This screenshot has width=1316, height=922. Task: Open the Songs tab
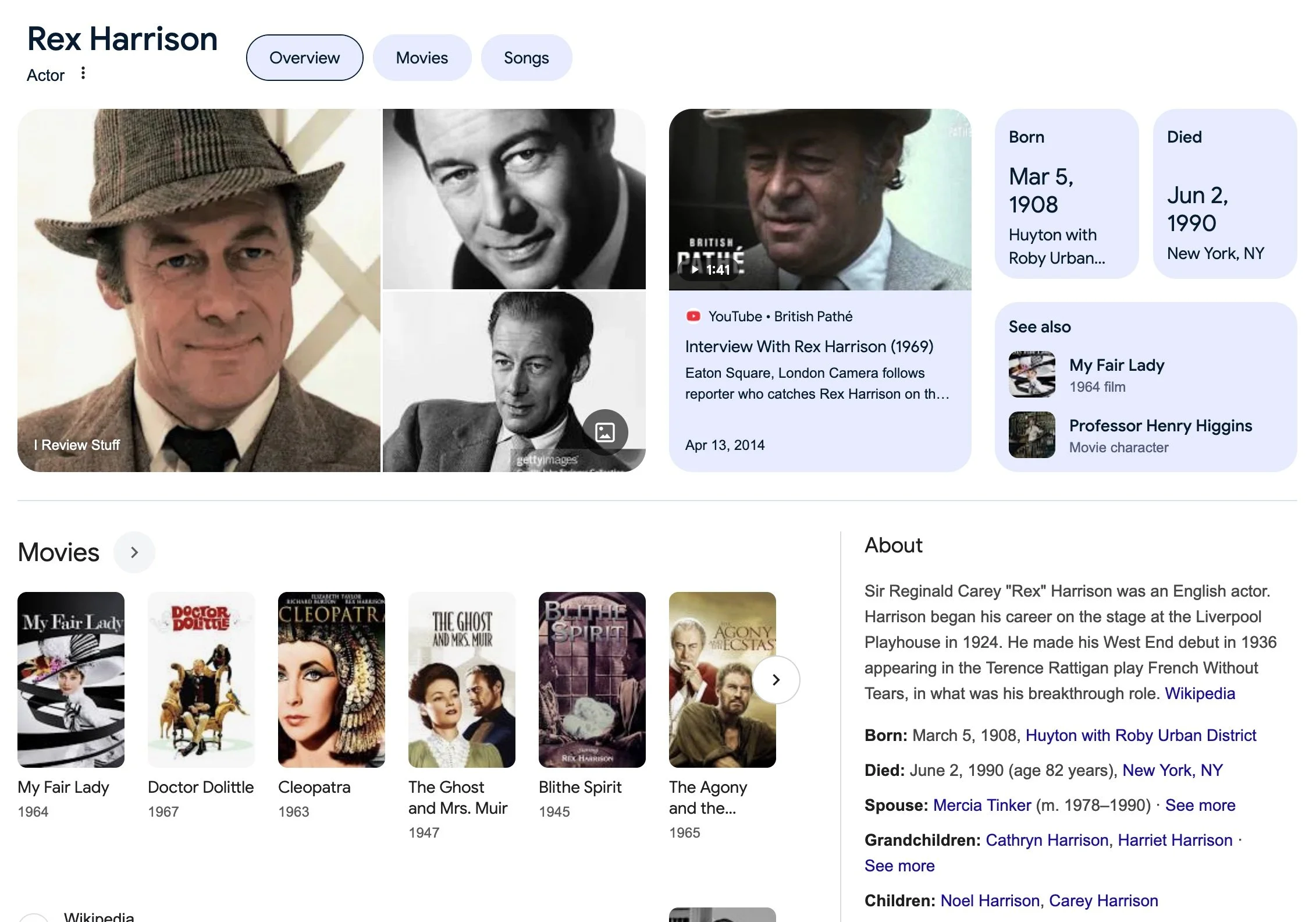click(x=526, y=58)
